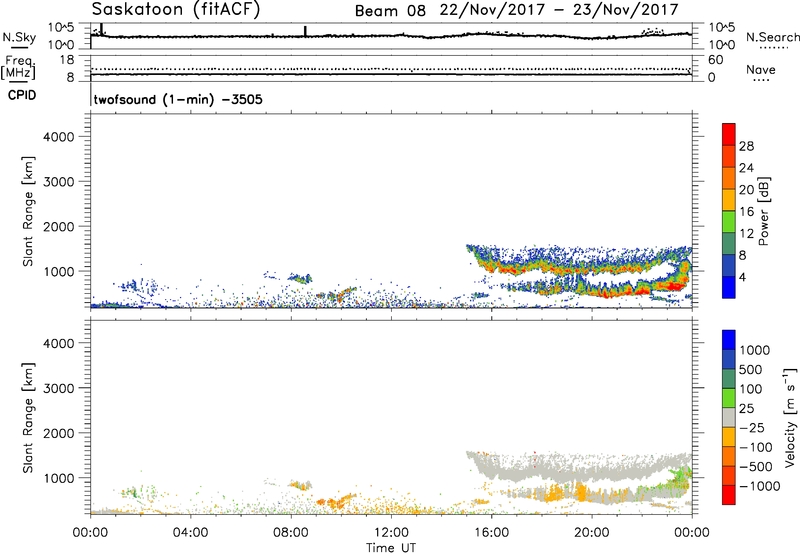Select the 'Freq. [MHz]' axis label
Viewport: 800px width, 554px height.
[18, 67]
